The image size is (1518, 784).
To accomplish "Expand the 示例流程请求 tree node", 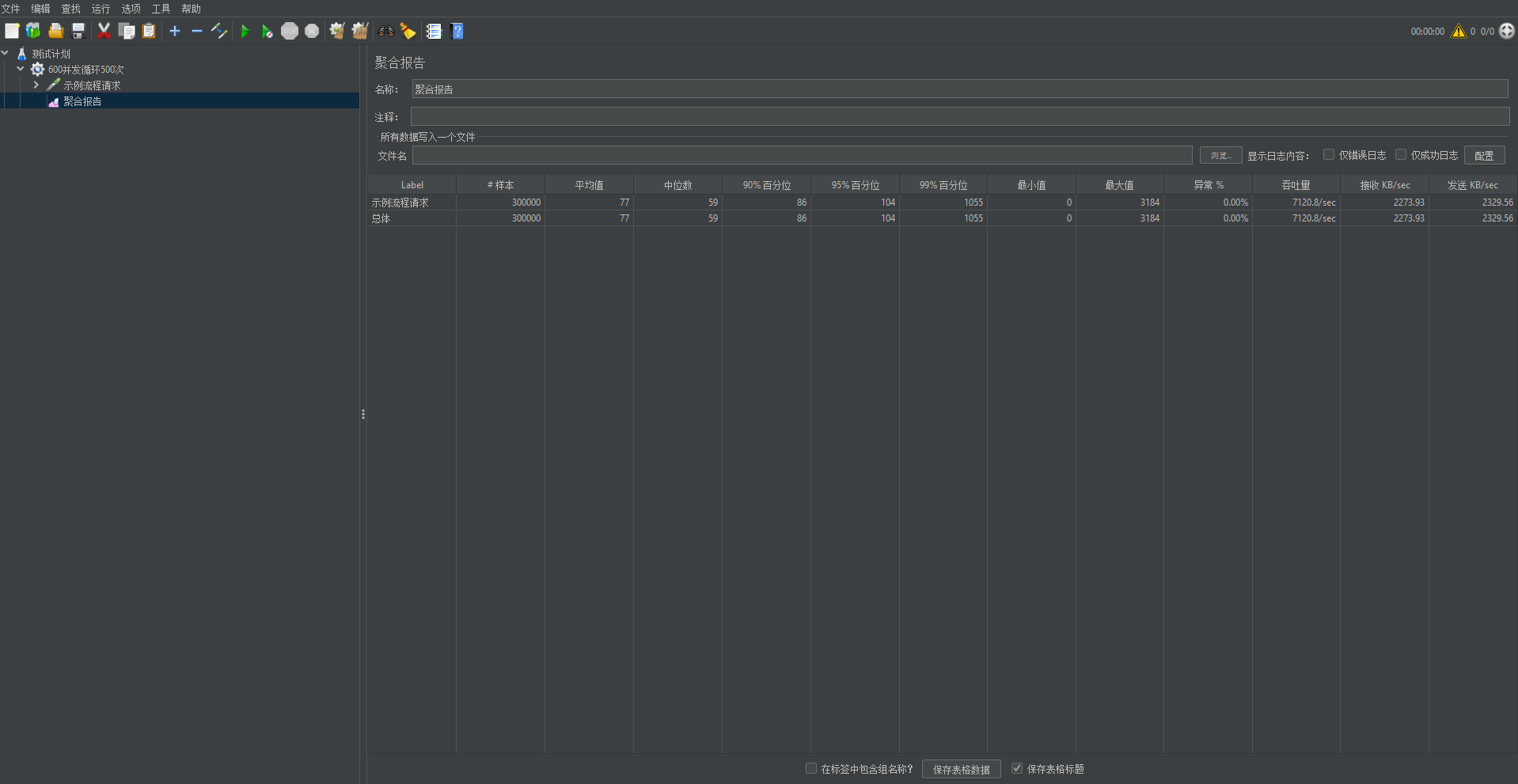I will 36,85.
